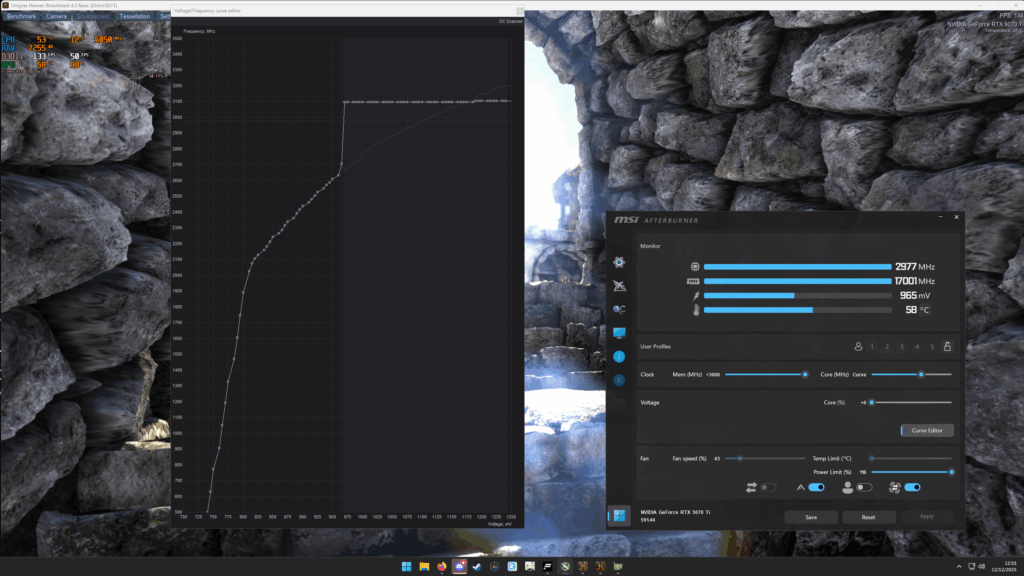Close the Voltage/Frequency curve editor window
This screenshot has width=1024, height=576.
coord(520,11)
